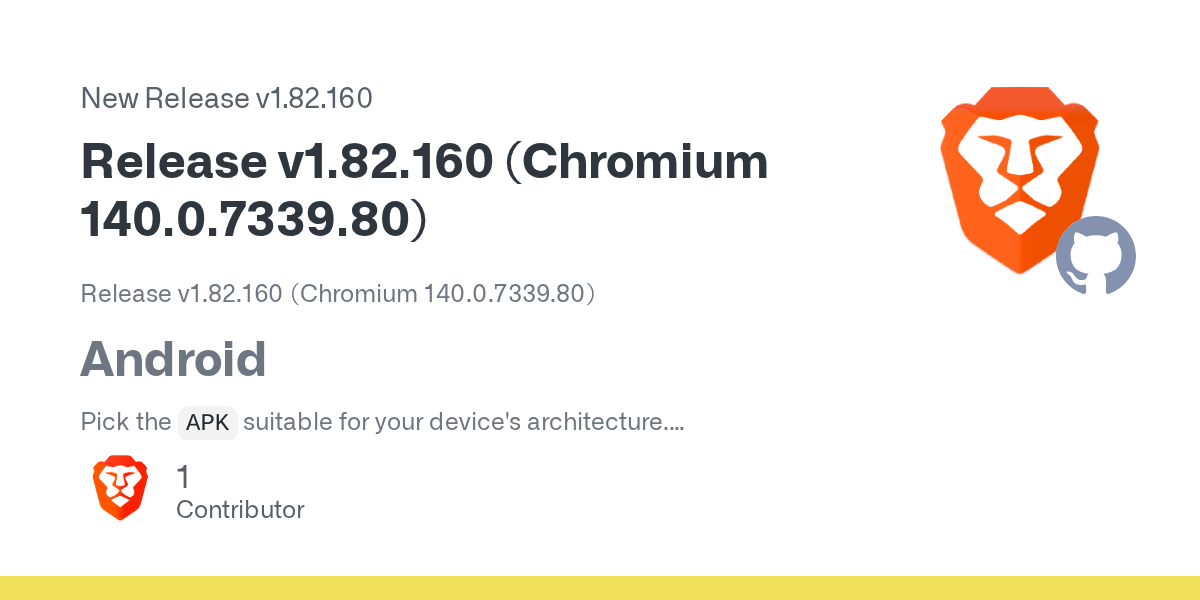This screenshot has width=1200, height=600.
Task: Open the small Brave contributor avatar
Action: 120,489
